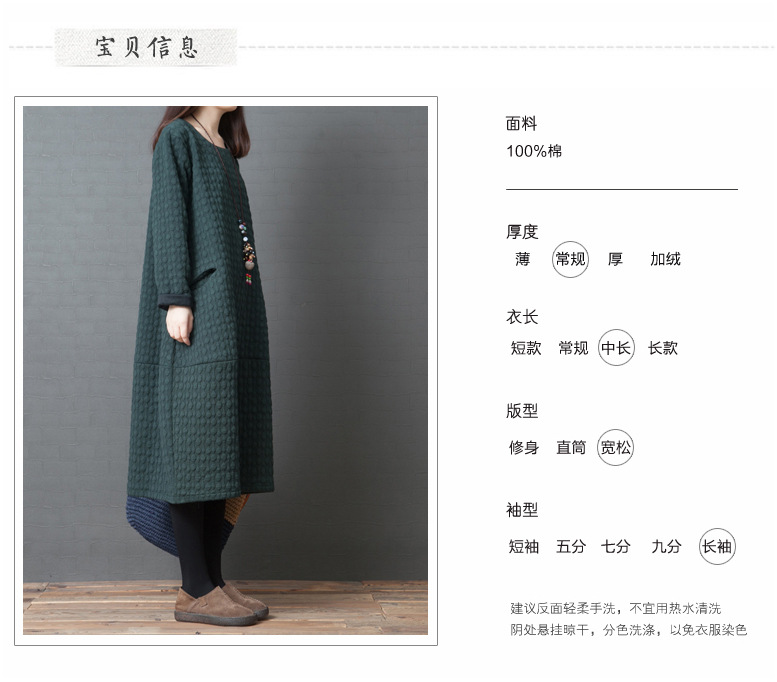Image resolution: width=777 pixels, height=682 pixels.
Task: Select 常规 under 衣长
Action: pos(573,348)
